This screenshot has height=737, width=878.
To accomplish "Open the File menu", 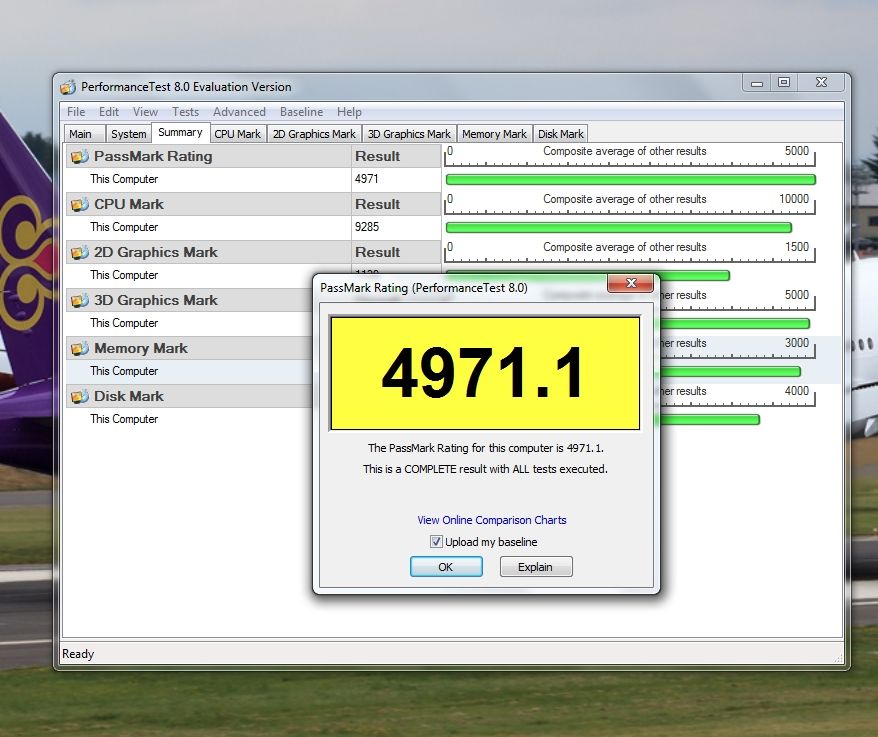I will coord(76,112).
